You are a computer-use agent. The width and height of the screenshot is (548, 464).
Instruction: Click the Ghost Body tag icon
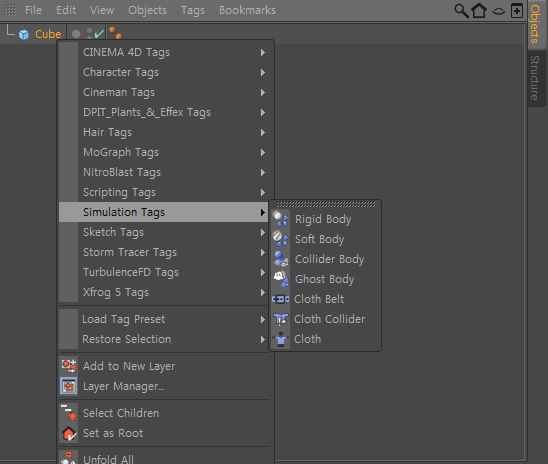click(281, 279)
